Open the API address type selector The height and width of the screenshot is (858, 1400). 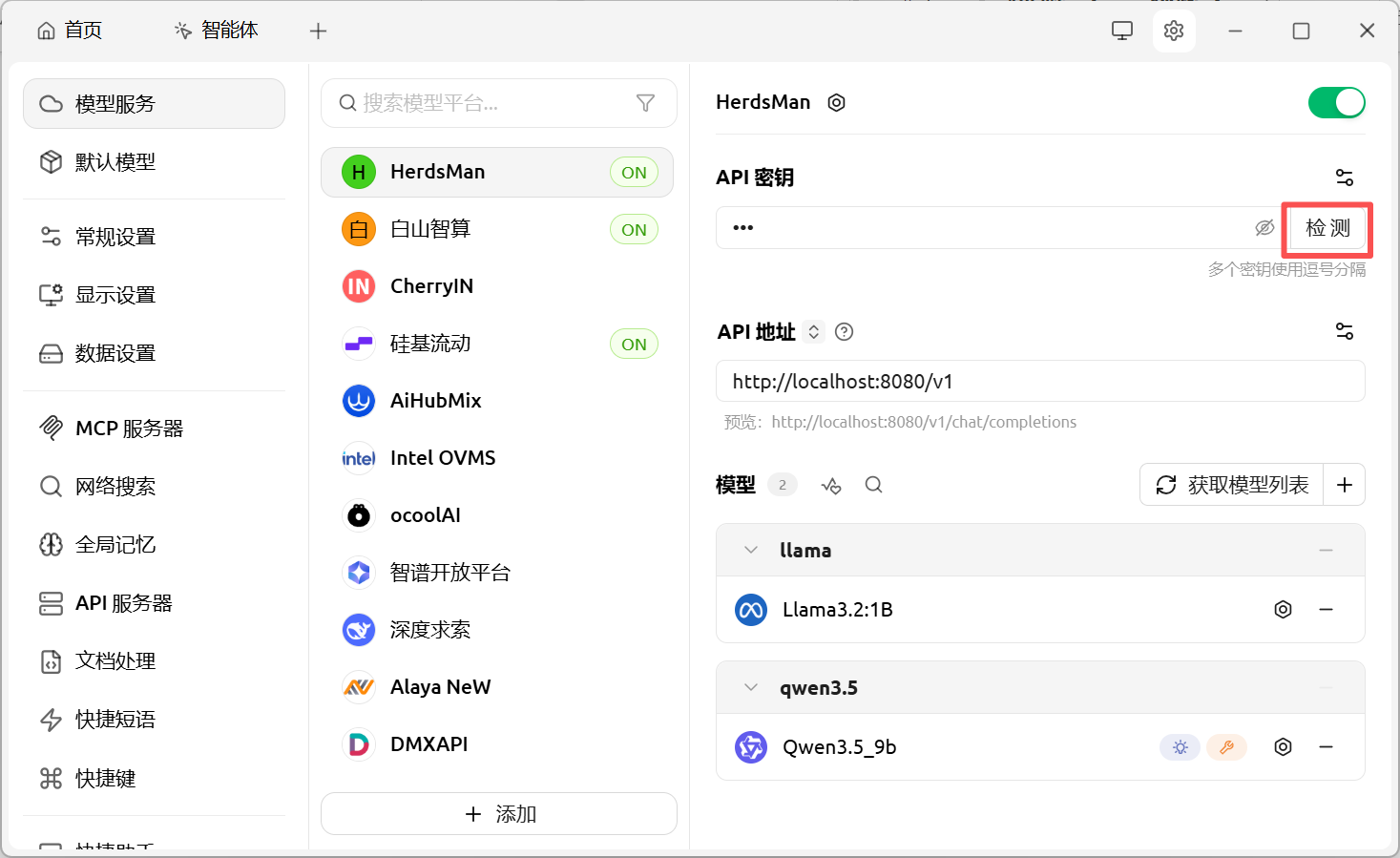point(814,331)
